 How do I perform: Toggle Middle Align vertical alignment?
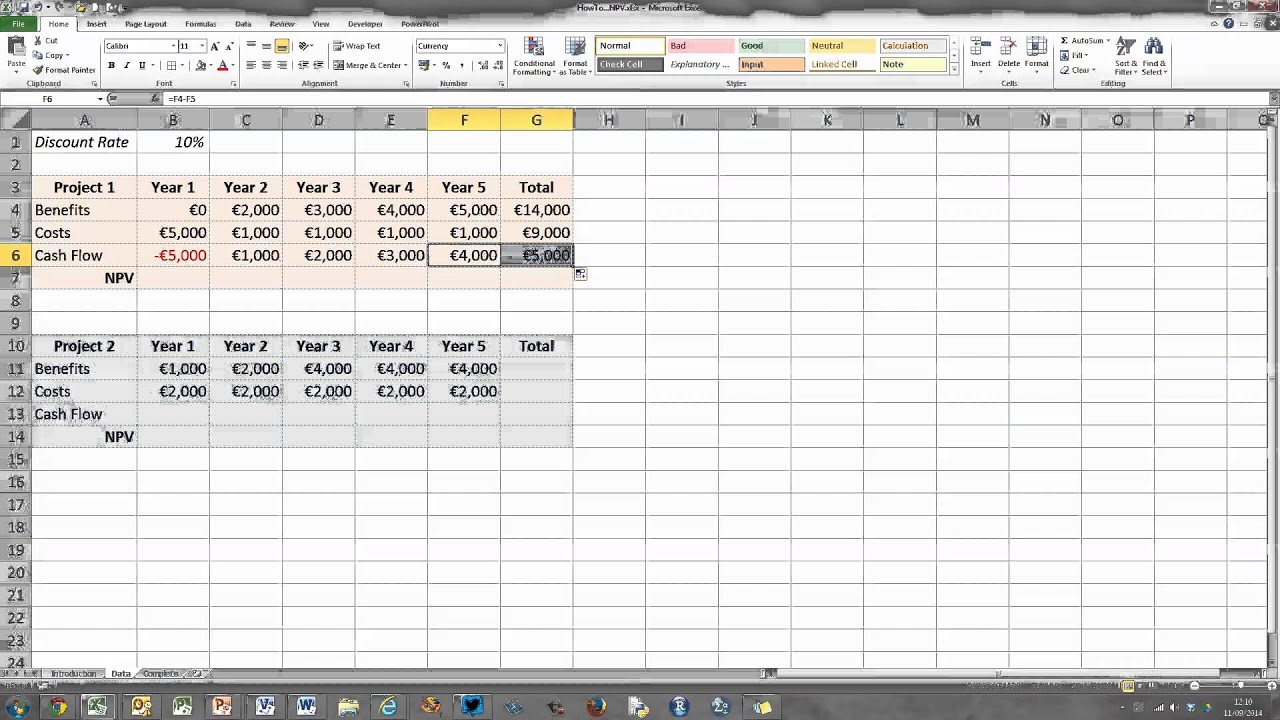pos(266,46)
